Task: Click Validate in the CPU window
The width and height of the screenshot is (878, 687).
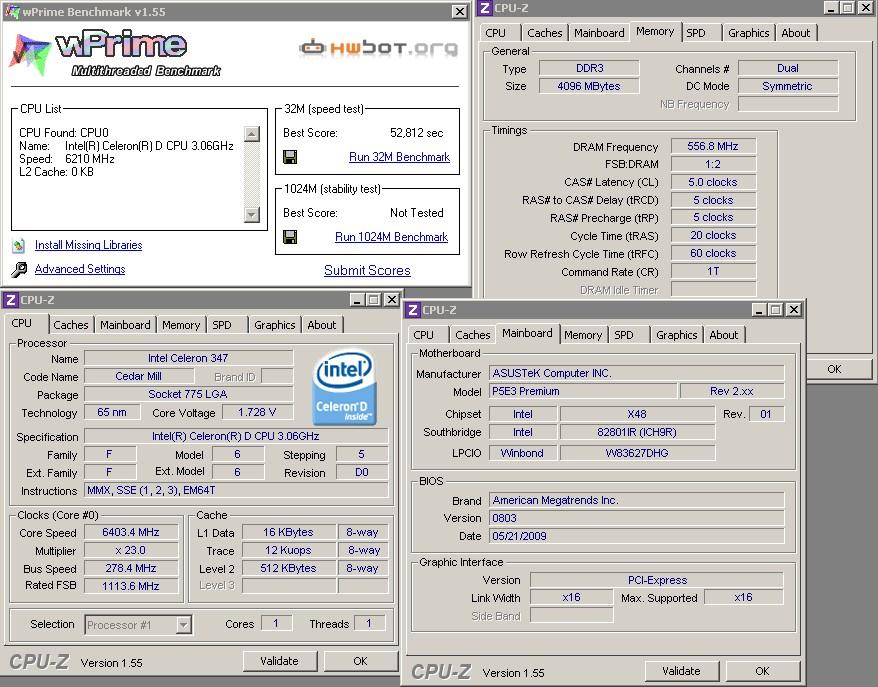Action: pos(279,661)
